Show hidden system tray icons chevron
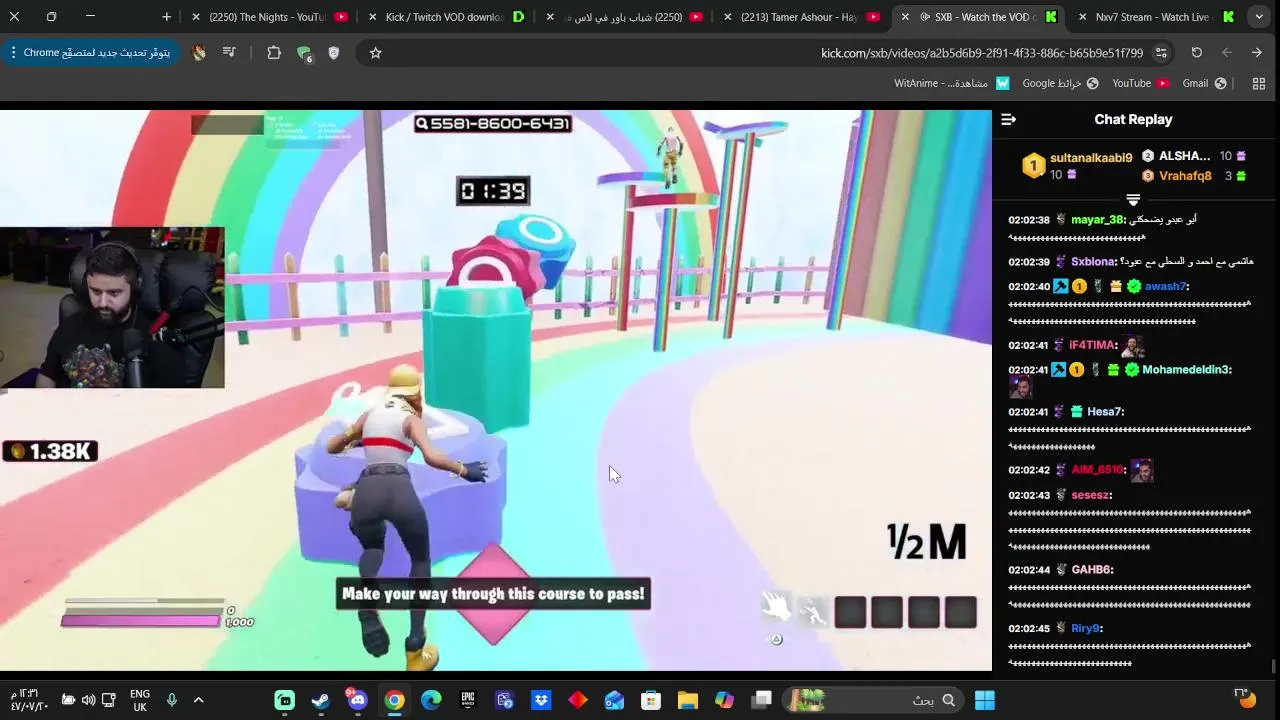Viewport: 1280px width, 720px height. click(198, 700)
